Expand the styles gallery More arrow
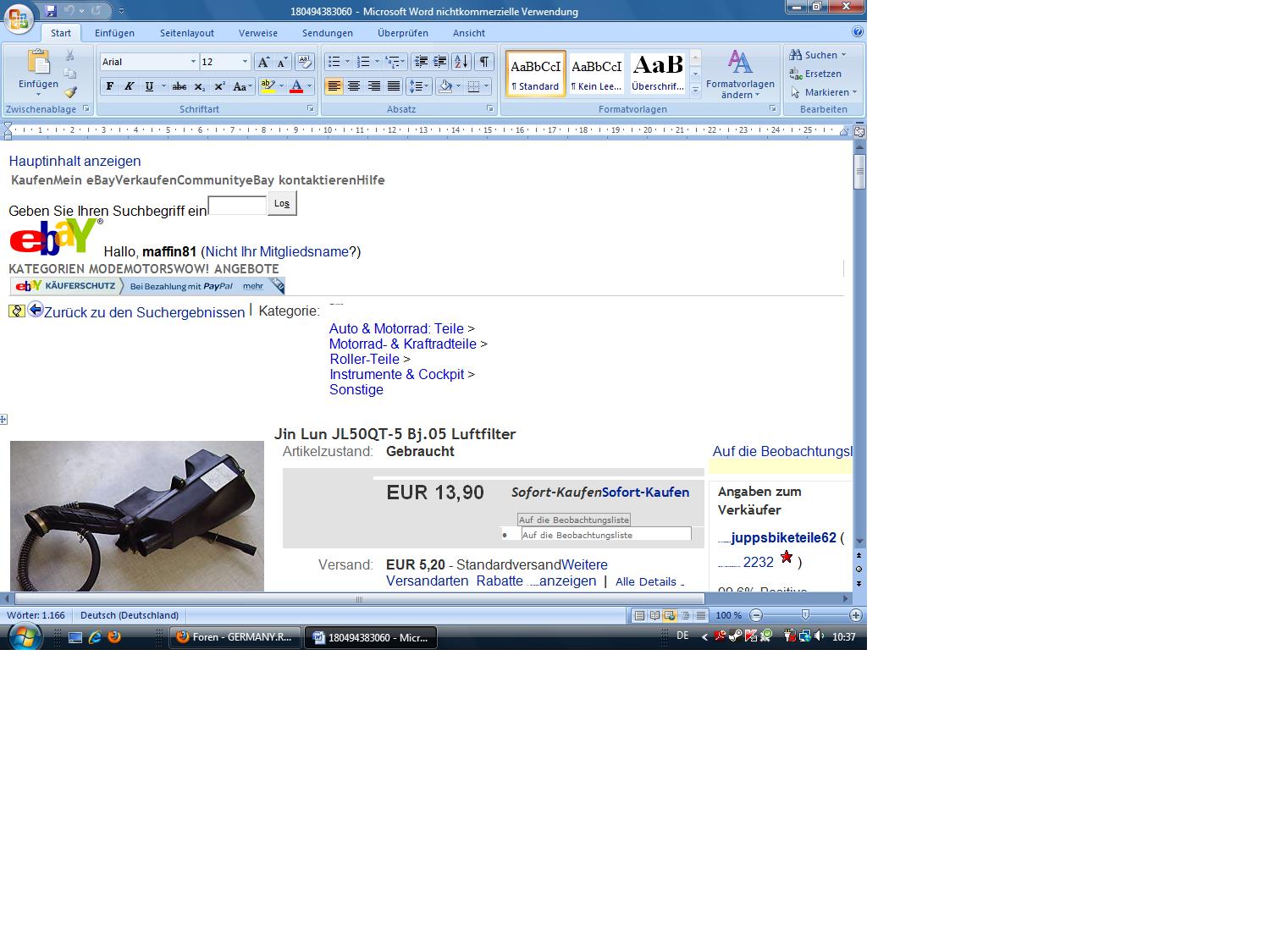 695,90
